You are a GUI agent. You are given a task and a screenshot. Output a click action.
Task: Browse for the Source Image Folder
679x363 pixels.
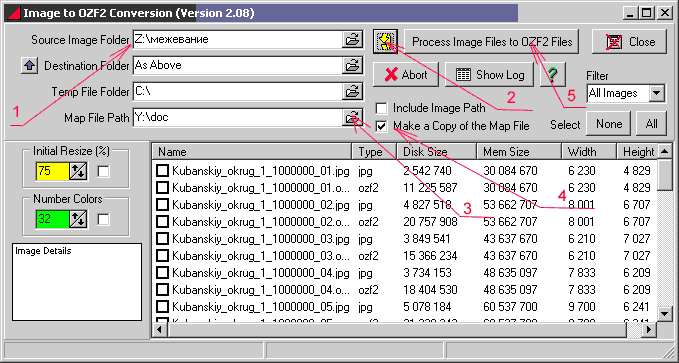pyautogui.click(x=352, y=39)
